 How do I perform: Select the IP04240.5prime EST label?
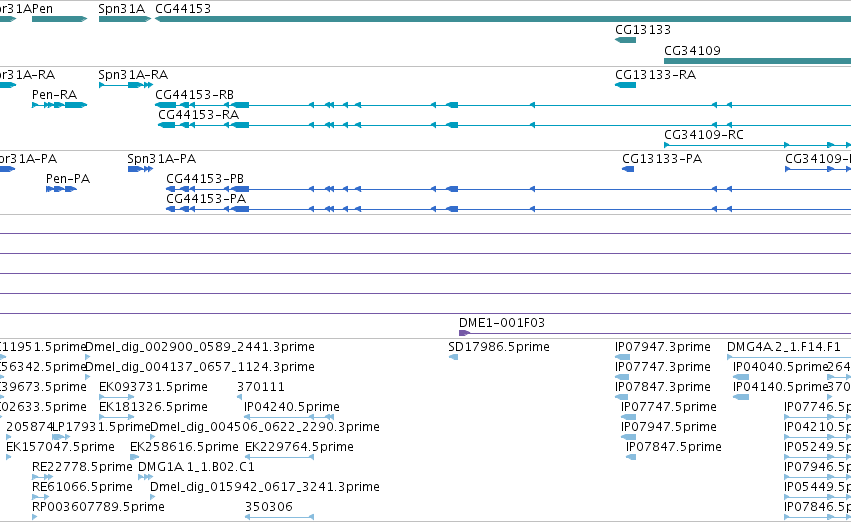pyautogui.click(x=292, y=407)
